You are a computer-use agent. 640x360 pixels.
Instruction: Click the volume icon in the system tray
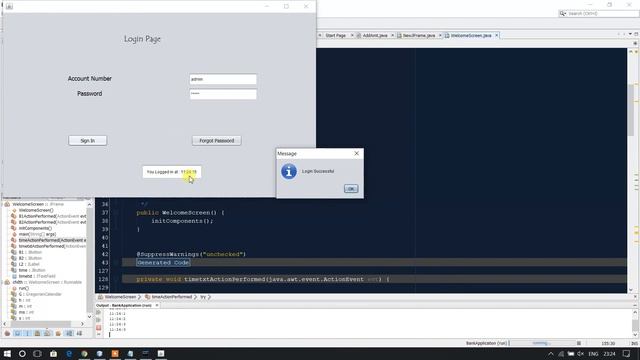[580, 354]
